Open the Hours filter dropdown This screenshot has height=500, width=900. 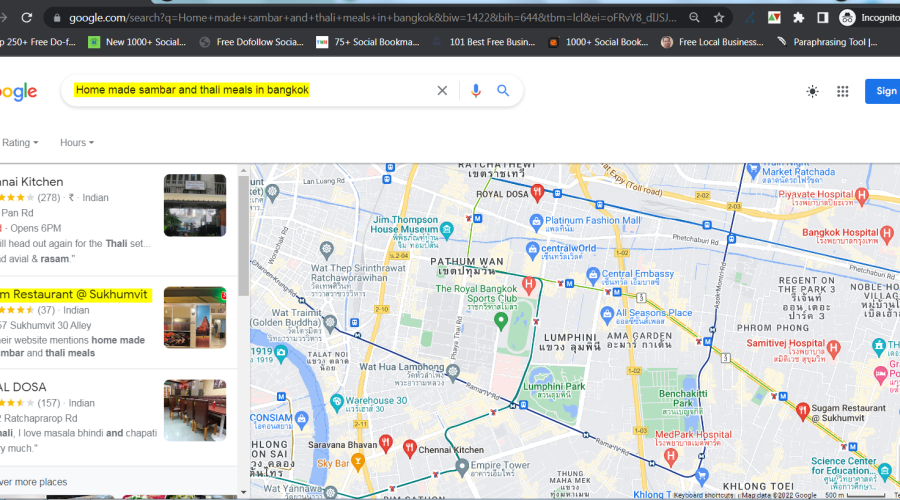pos(77,143)
